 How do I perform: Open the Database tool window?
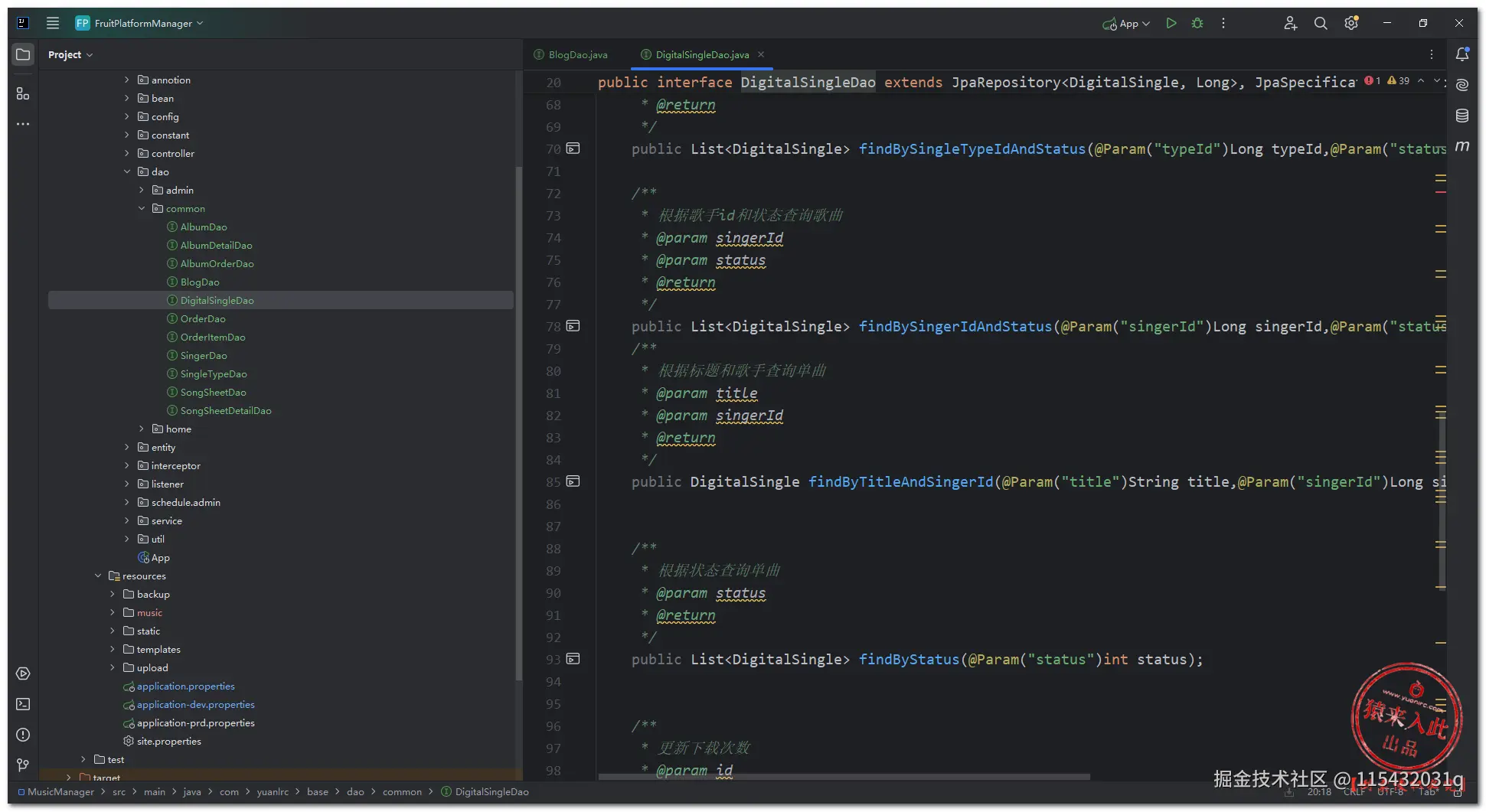pos(1462,116)
